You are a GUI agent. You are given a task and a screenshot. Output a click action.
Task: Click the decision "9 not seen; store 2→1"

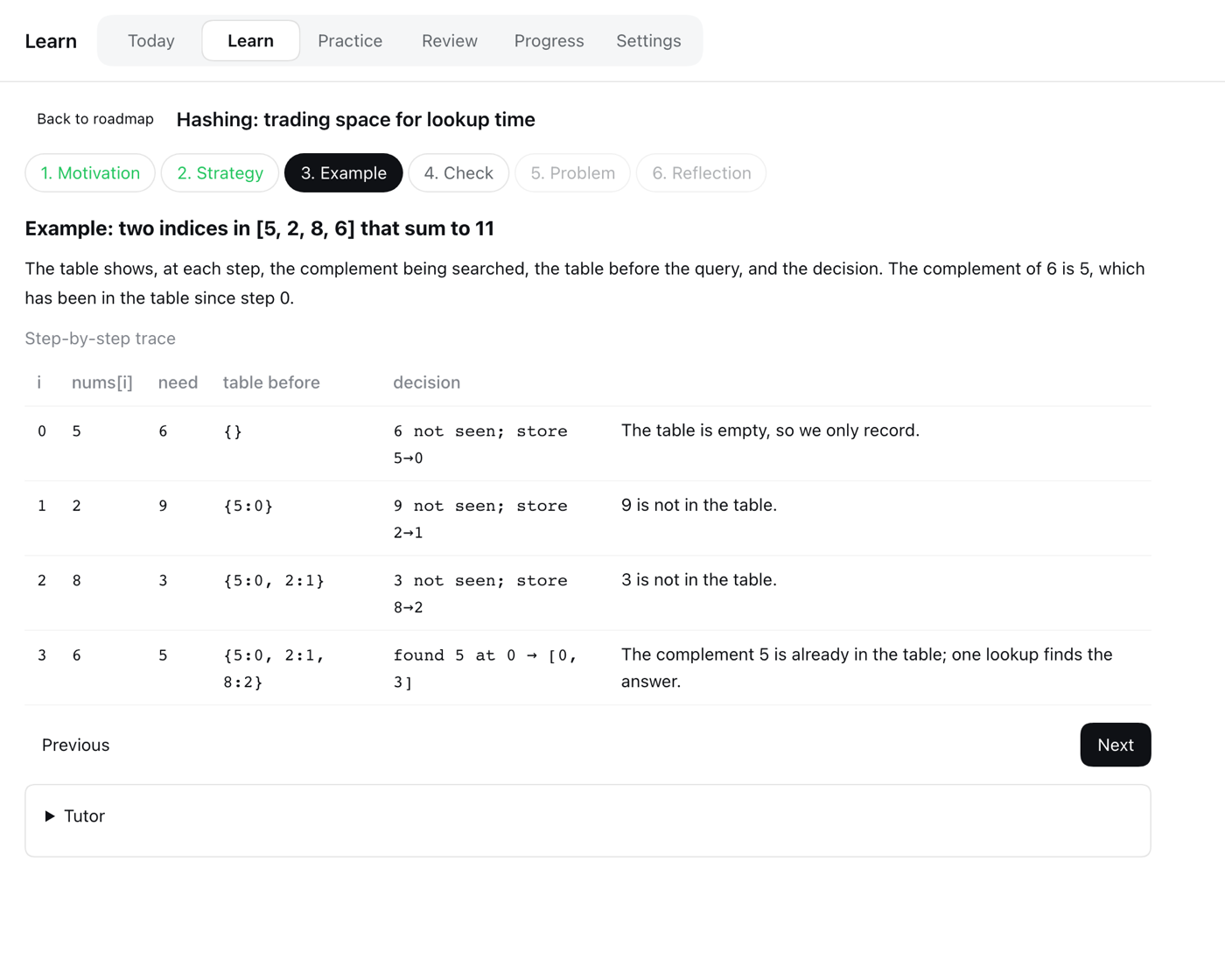480,519
